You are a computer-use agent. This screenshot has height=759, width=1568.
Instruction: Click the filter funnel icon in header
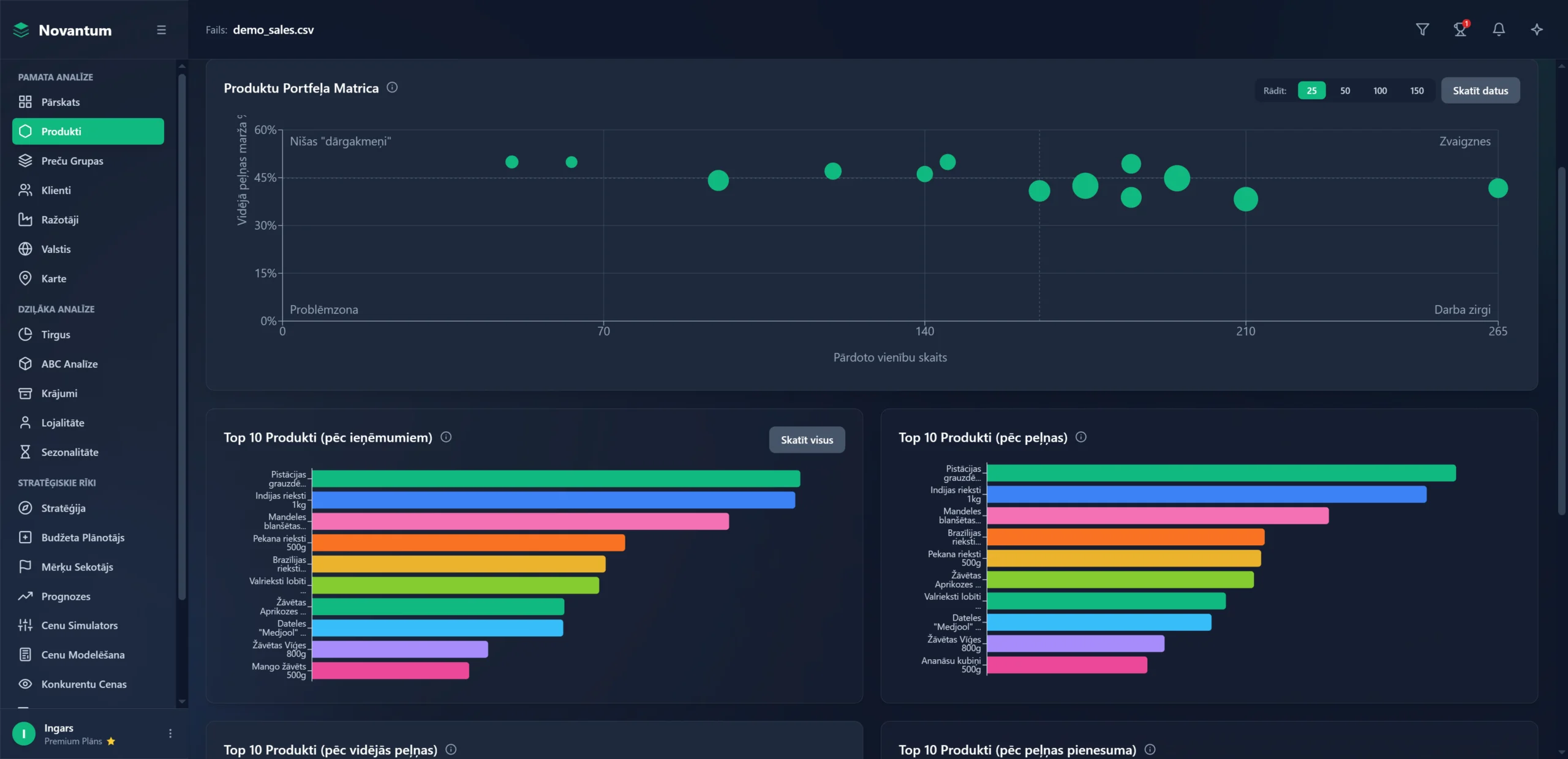coord(1422,29)
